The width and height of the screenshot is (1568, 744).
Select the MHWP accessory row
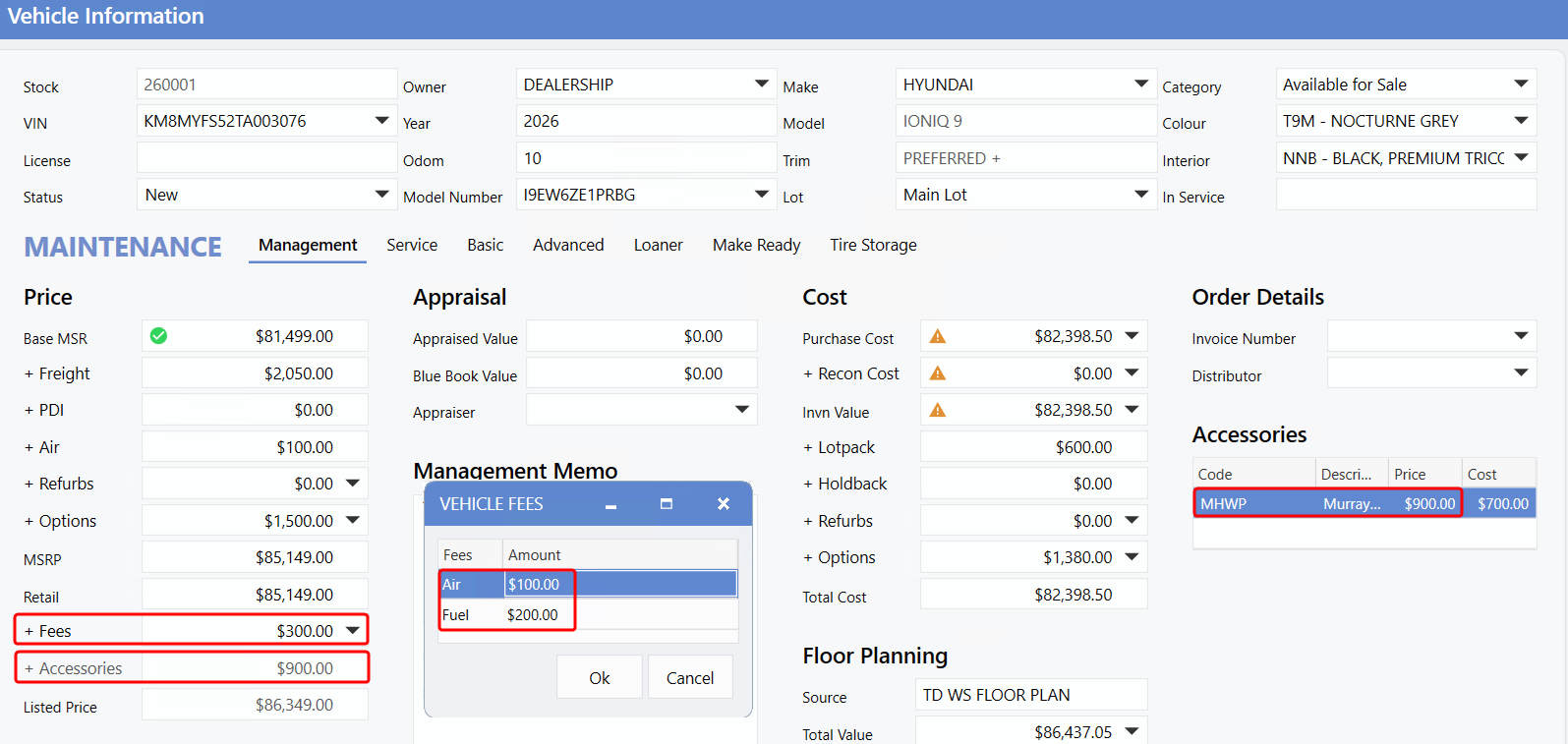pos(1327,503)
